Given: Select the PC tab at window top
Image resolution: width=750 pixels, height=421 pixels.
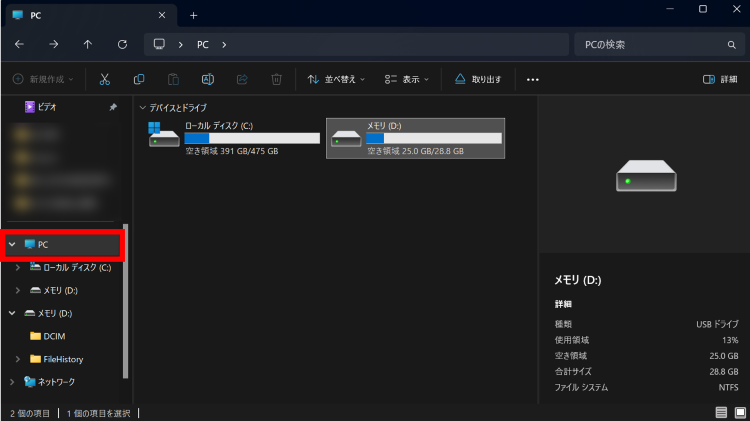Looking at the screenshot, I should coord(91,15).
